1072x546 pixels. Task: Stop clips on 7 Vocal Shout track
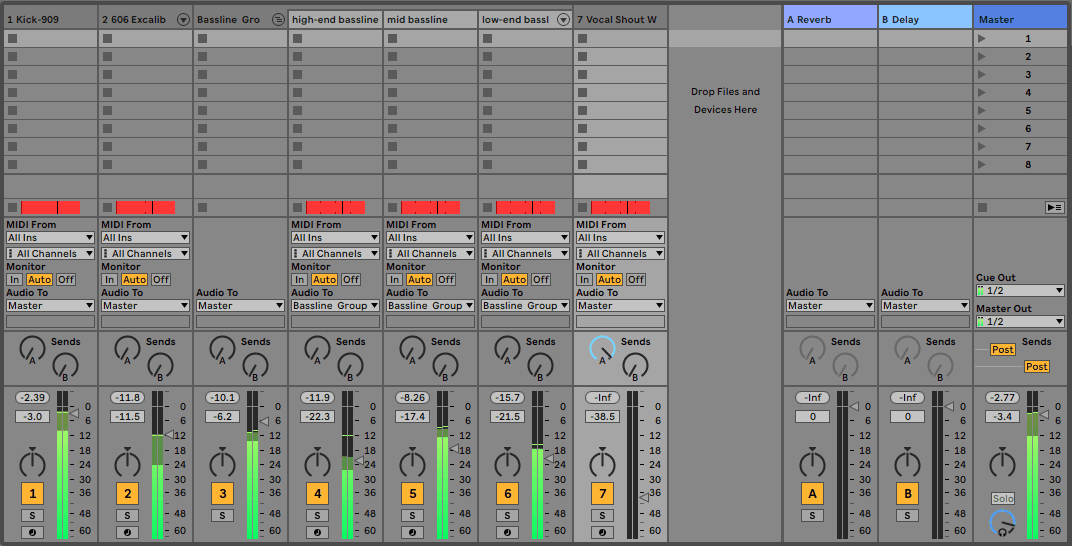tap(582, 207)
